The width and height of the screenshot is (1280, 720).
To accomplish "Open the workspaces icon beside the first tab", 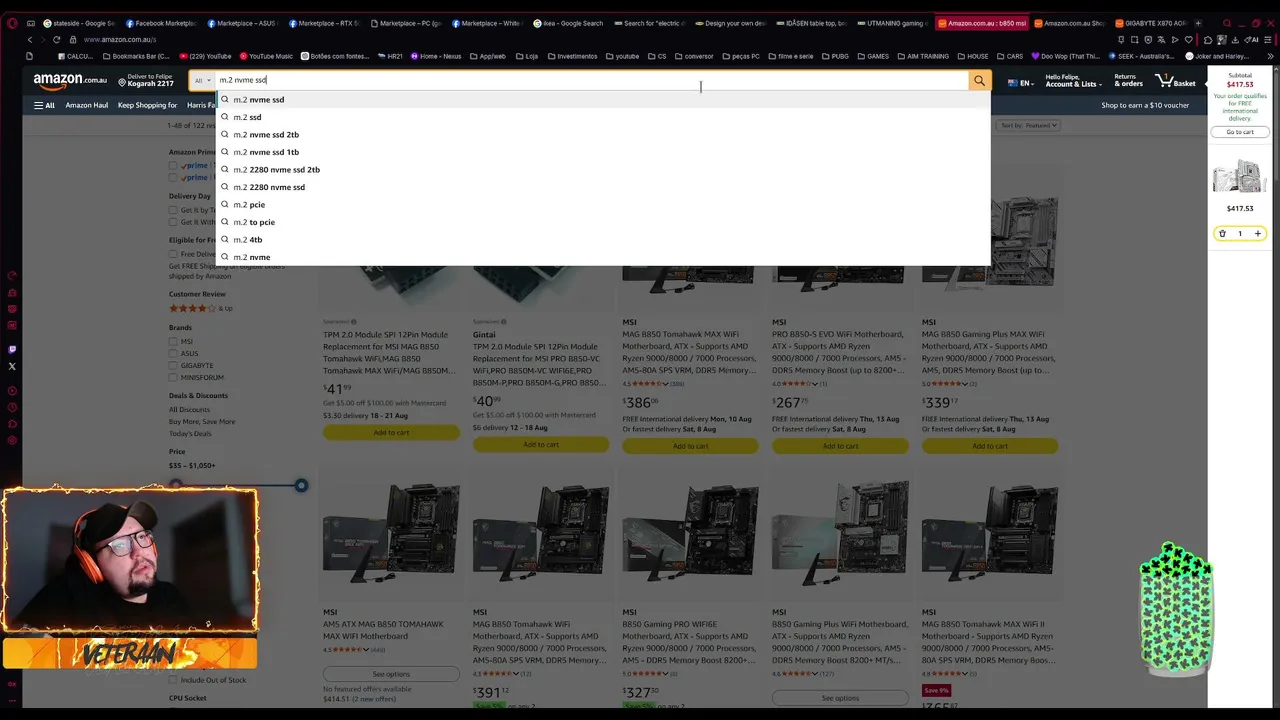I will point(30,23).
